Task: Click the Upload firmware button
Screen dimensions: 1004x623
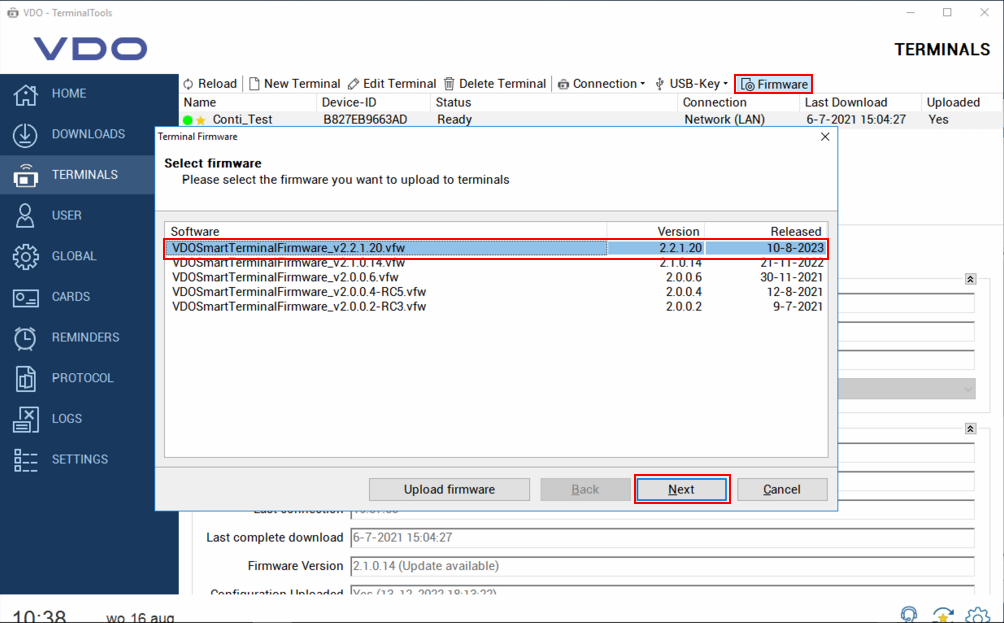Action: (x=449, y=489)
